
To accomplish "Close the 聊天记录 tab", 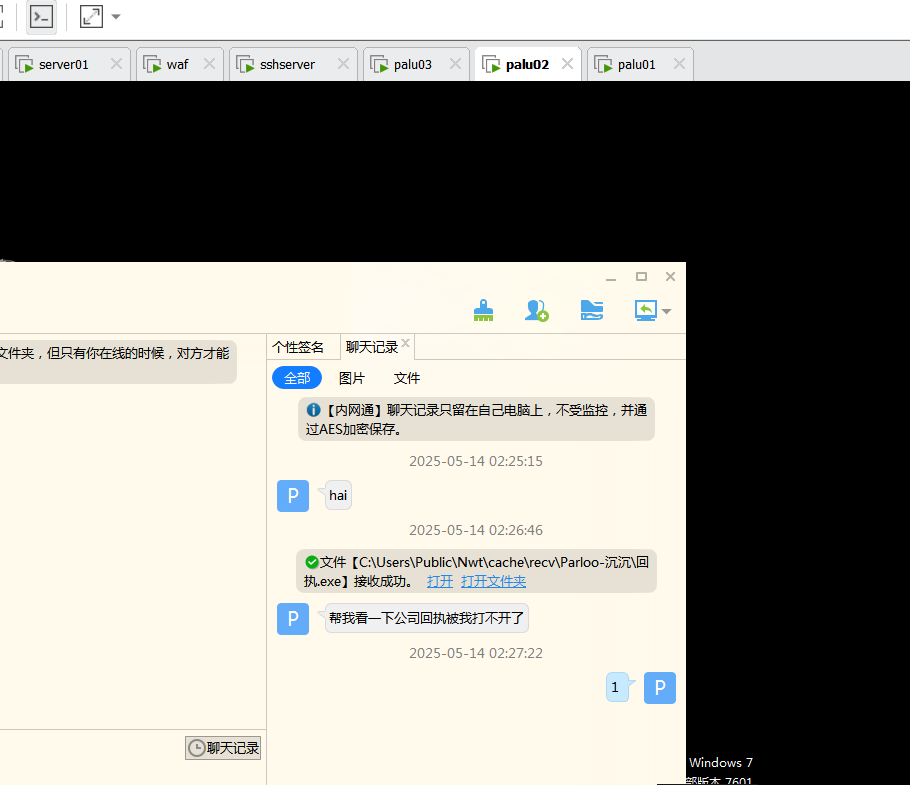I will tap(407, 346).
